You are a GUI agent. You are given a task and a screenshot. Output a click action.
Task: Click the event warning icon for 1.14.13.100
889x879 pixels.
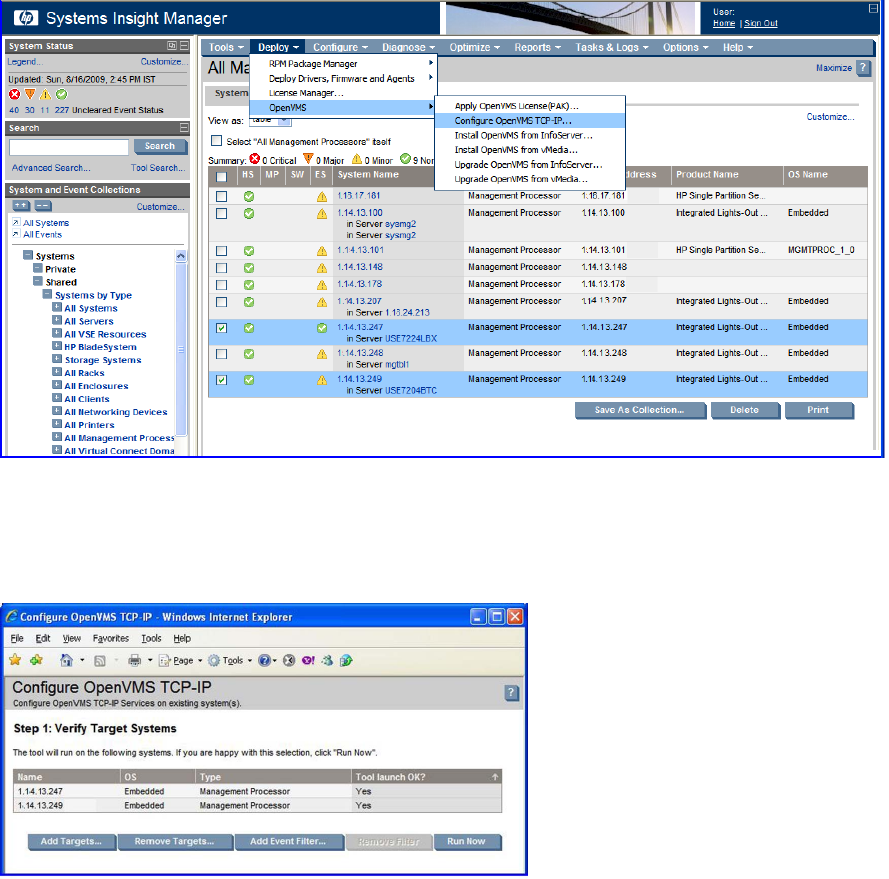point(322,214)
